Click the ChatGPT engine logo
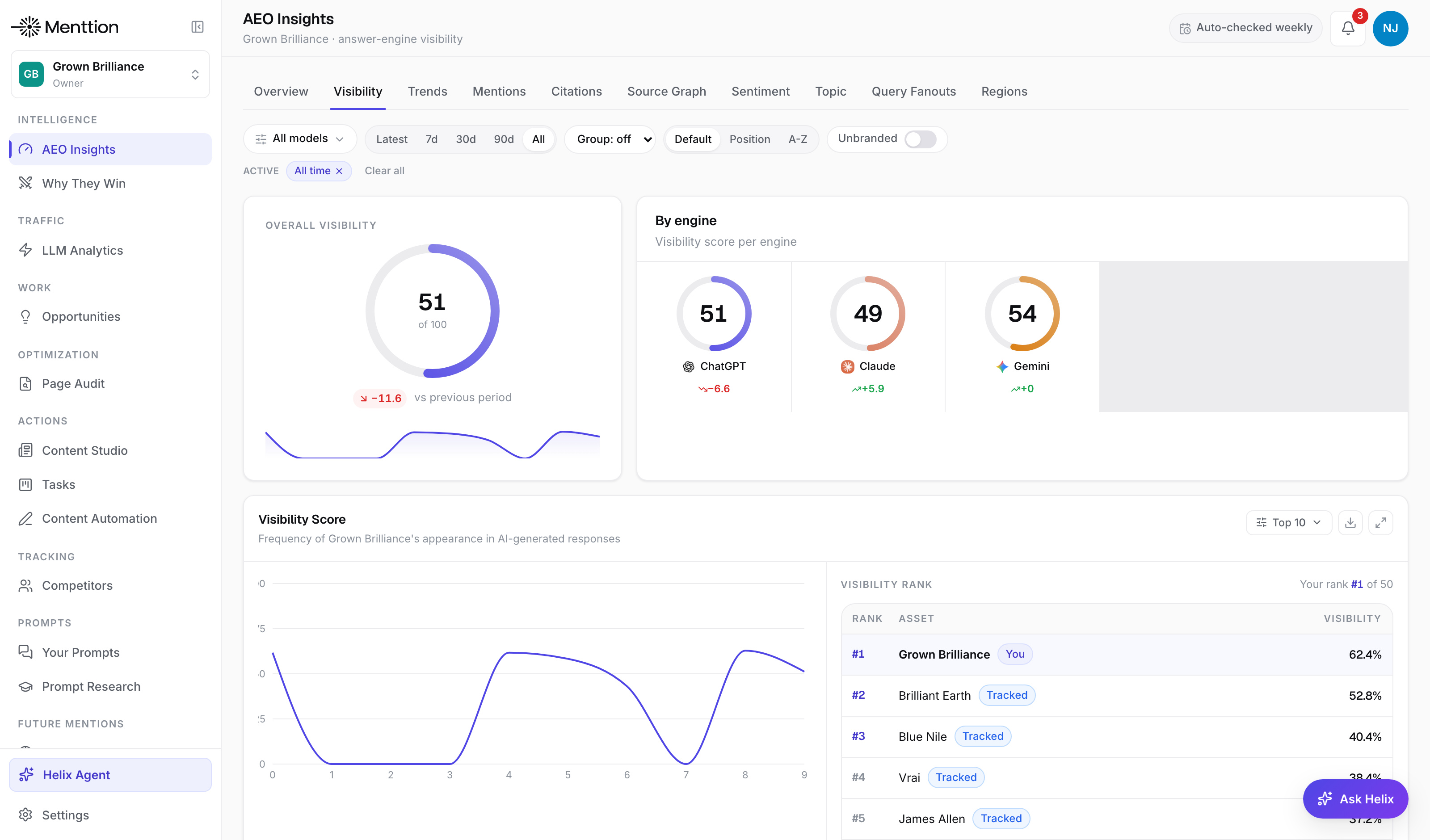 688,367
